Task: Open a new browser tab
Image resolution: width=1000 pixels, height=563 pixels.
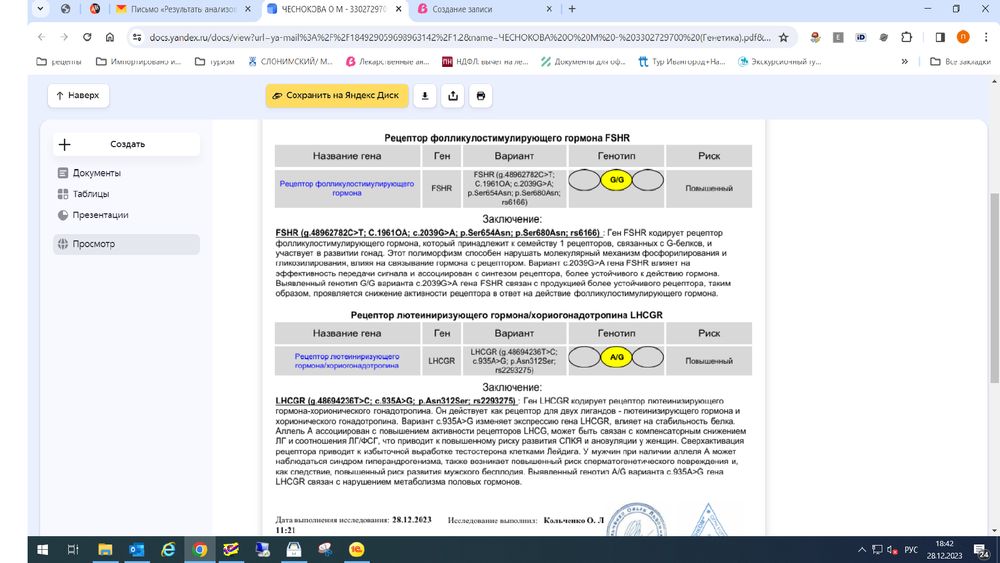Action: [572, 9]
